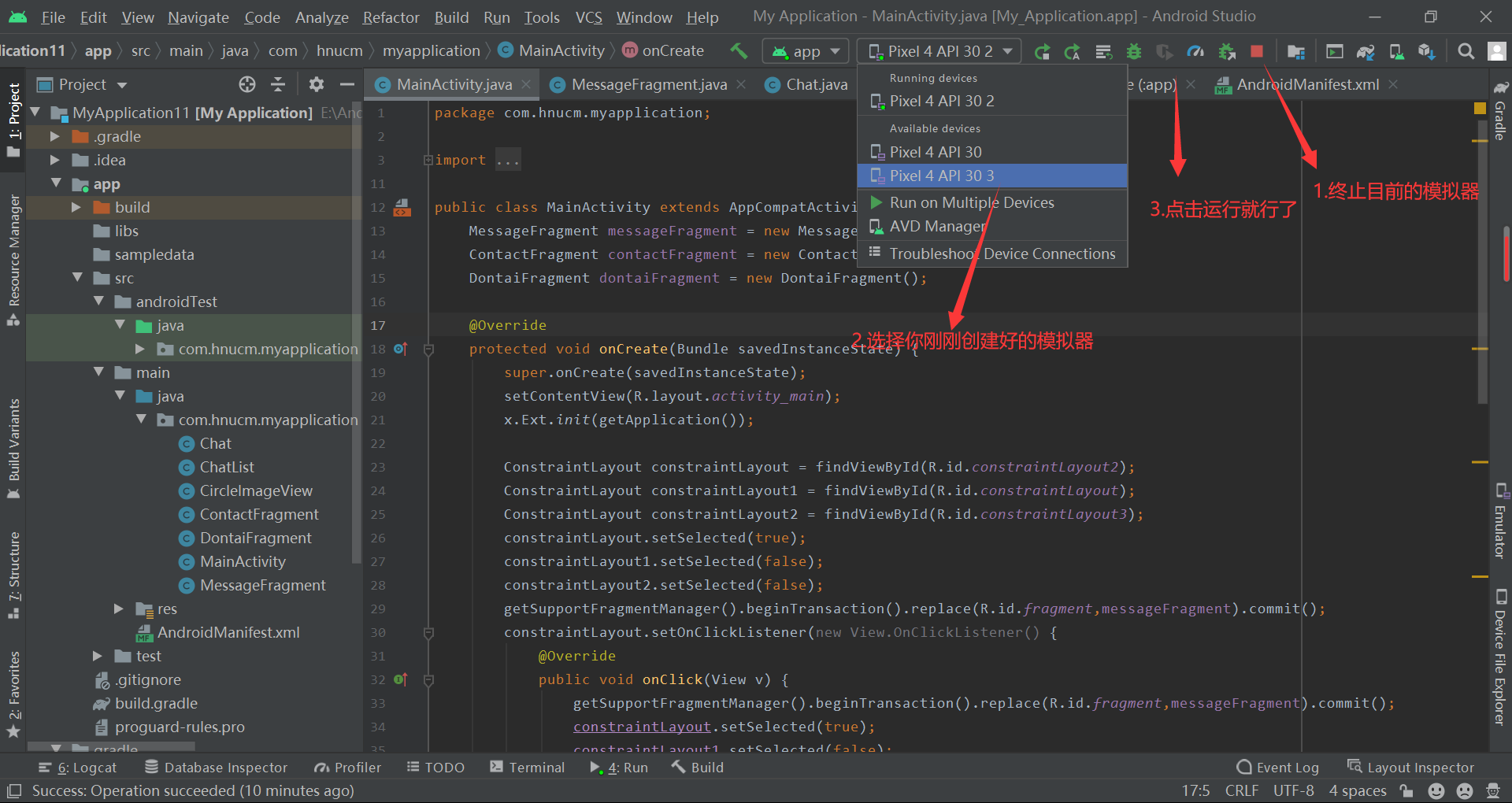Image resolution: width=1512 pixels, height=803 pixels.
Task: Open the Profile app gauge icon
Action: pos(1195,51)
